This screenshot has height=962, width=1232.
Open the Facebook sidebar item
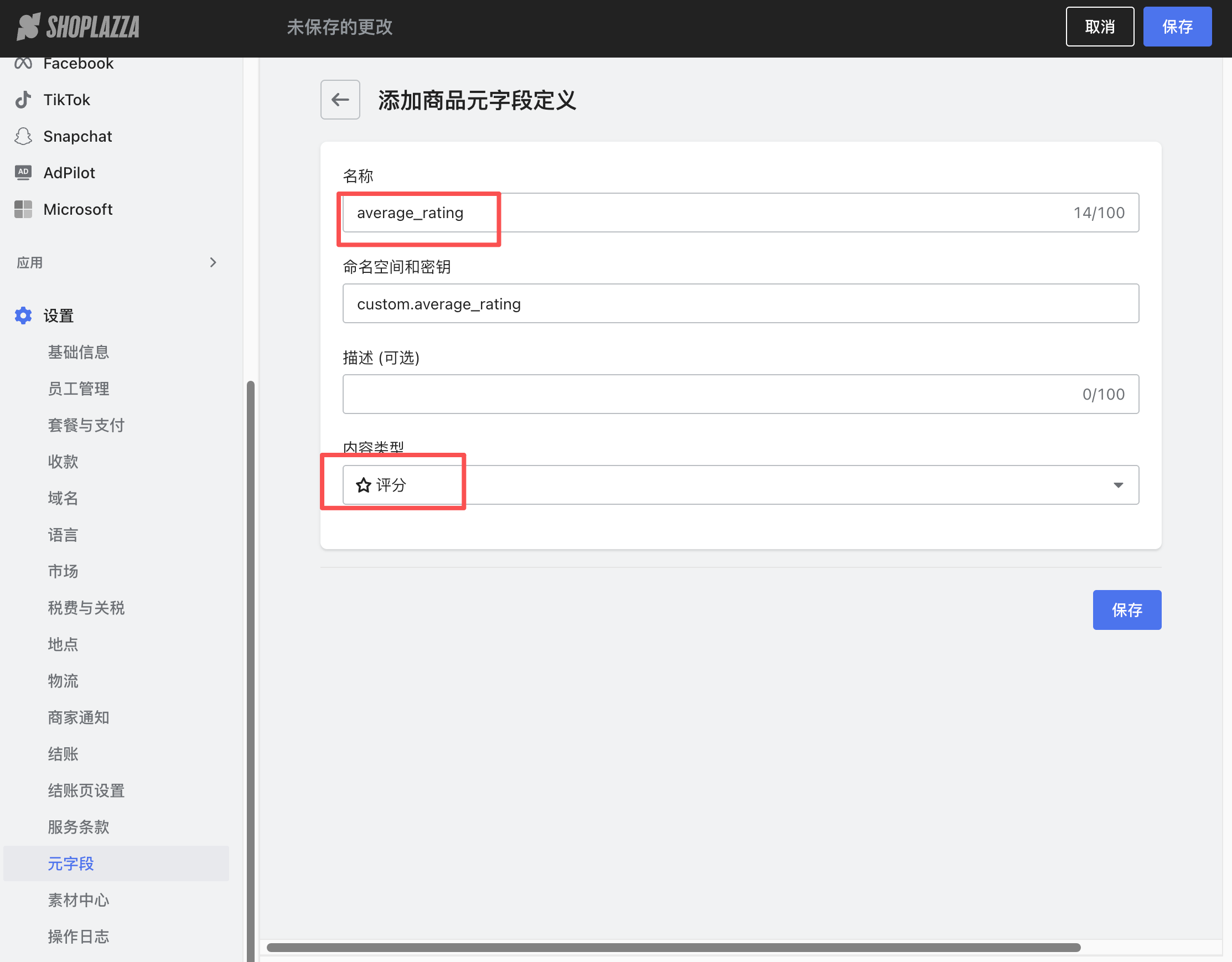(79, 63)
